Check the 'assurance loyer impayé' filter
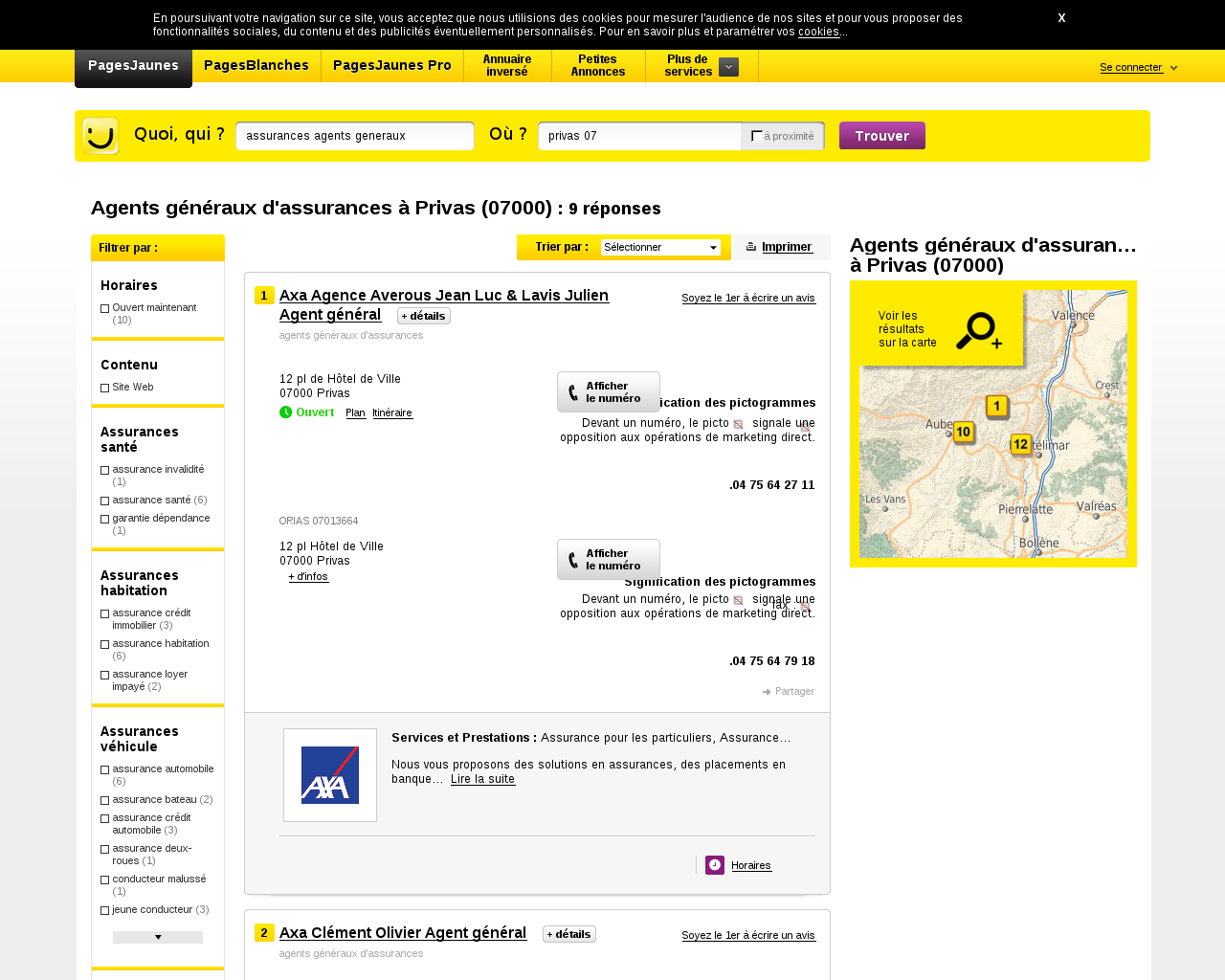This screenshot has width=1225, height=980. [105, 675]
